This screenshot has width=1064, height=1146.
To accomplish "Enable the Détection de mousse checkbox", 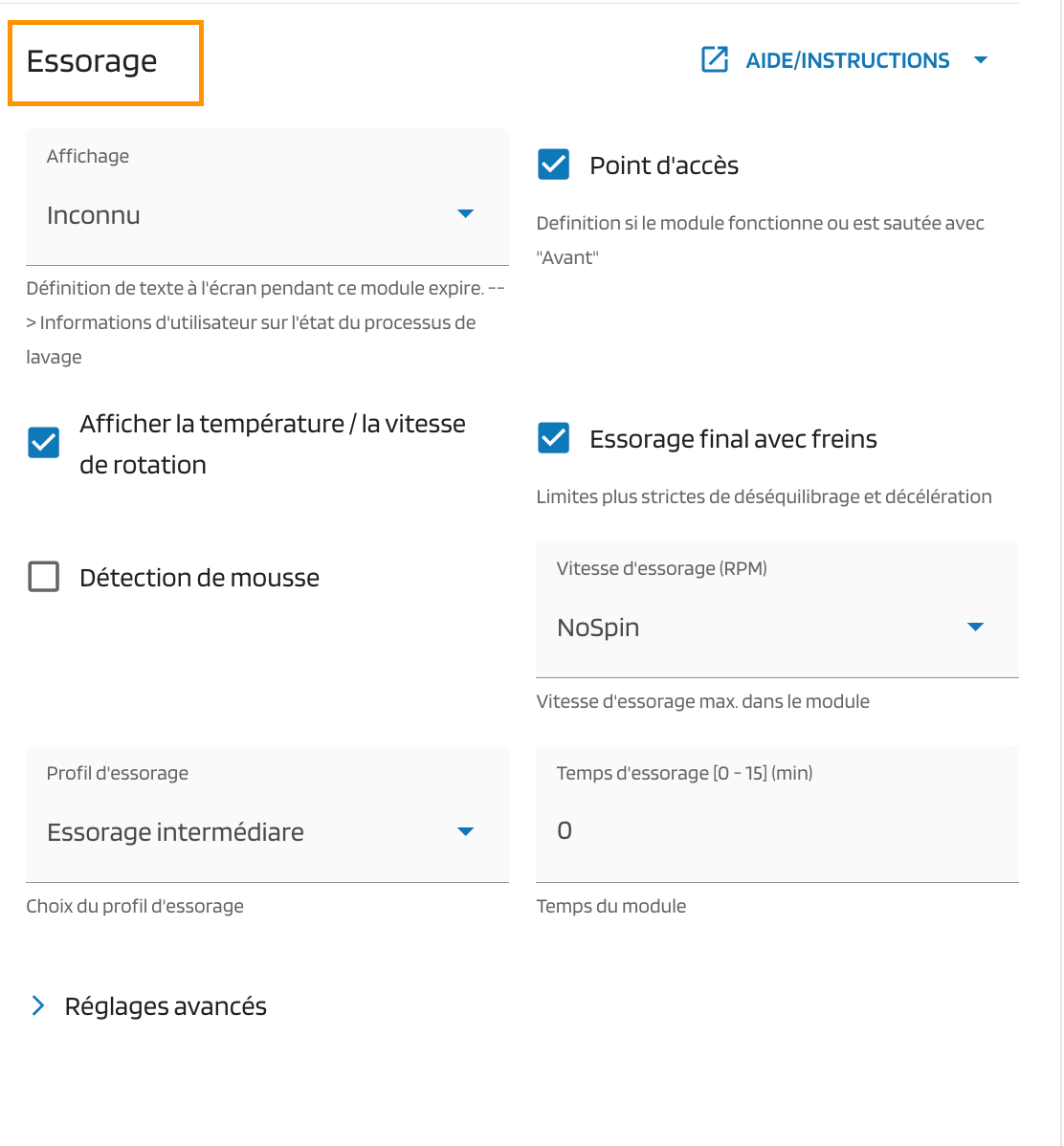I will 44,577.
